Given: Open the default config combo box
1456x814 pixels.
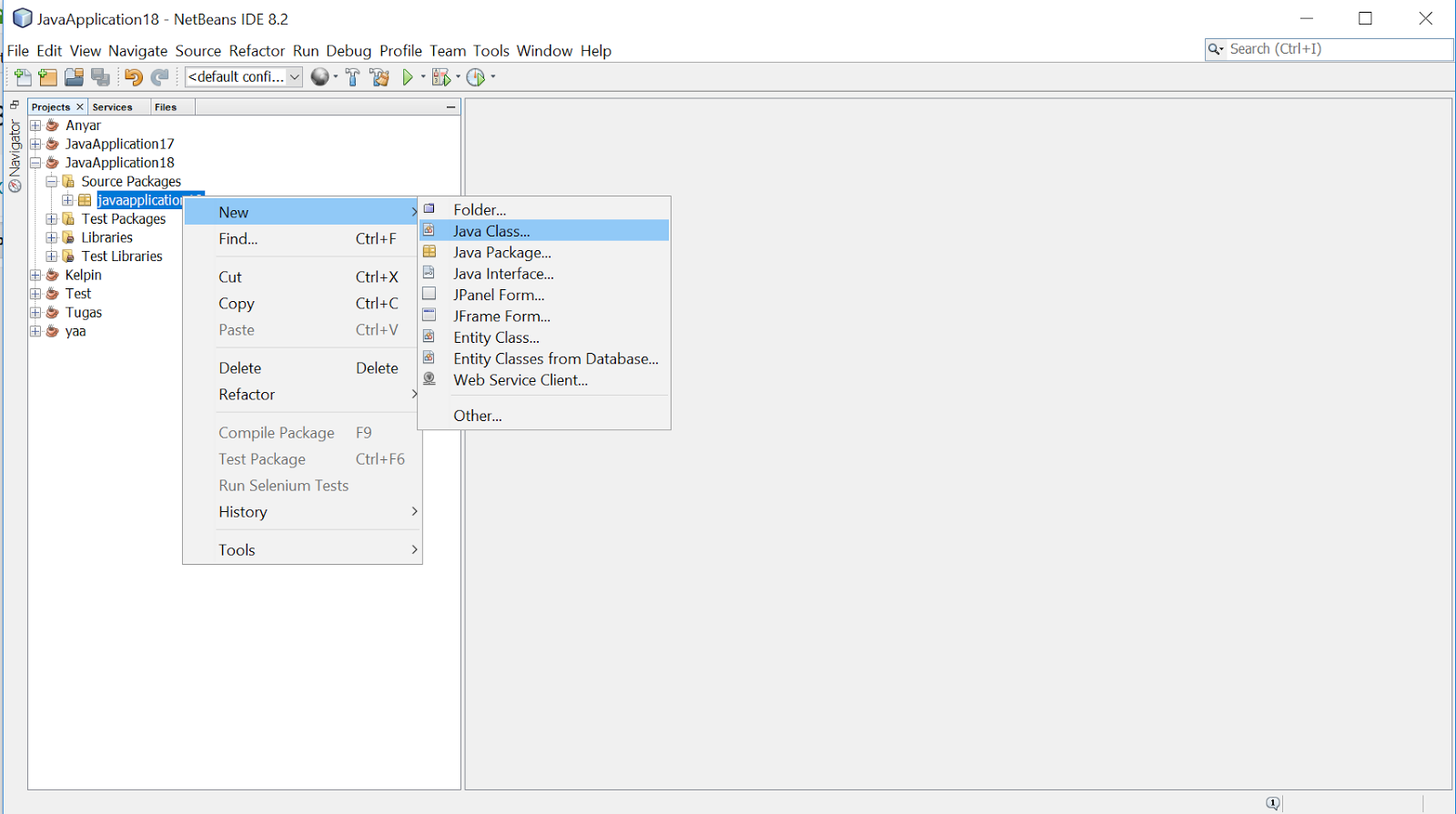Looking at the screenshot, I should [244, 77].
